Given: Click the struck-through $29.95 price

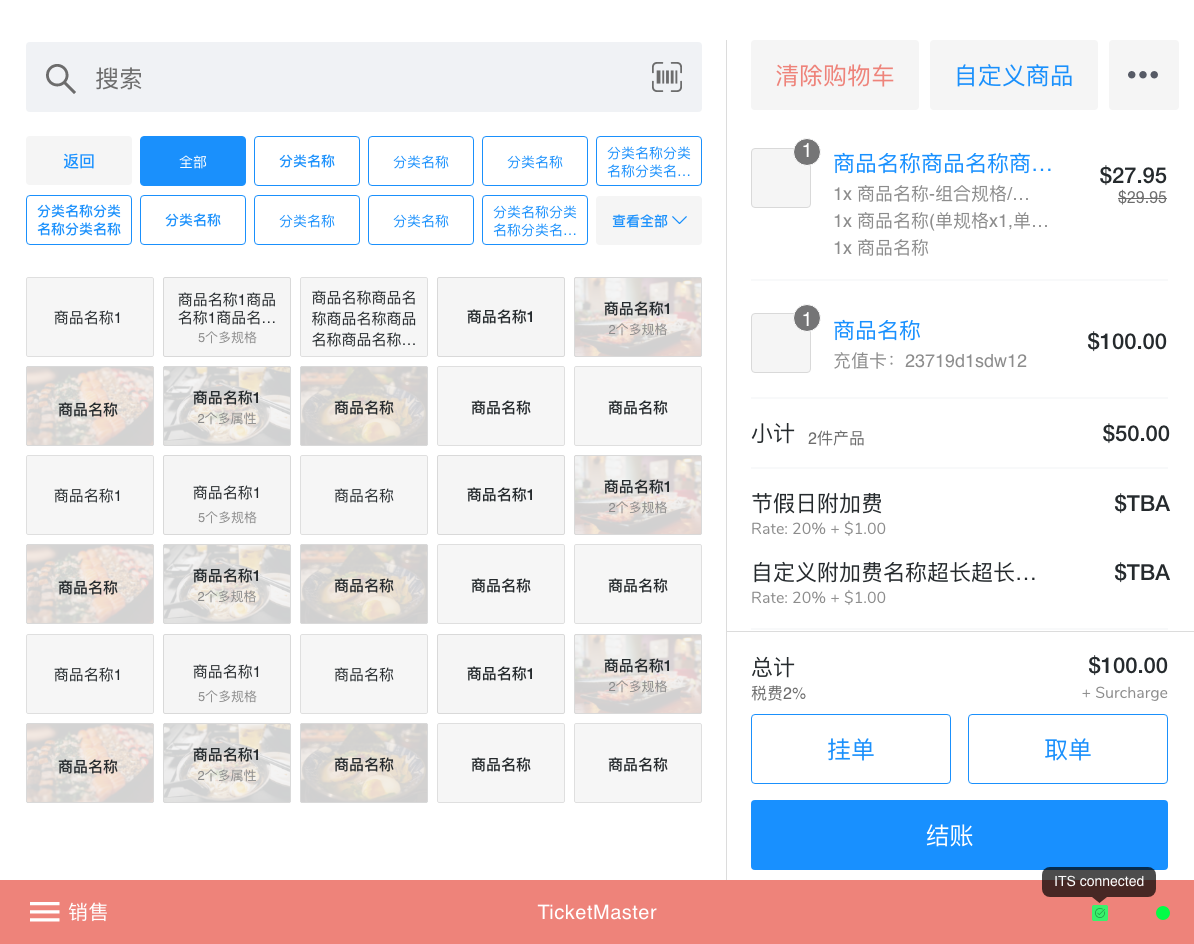Looking at the screenshot, I should [1142, 197].
